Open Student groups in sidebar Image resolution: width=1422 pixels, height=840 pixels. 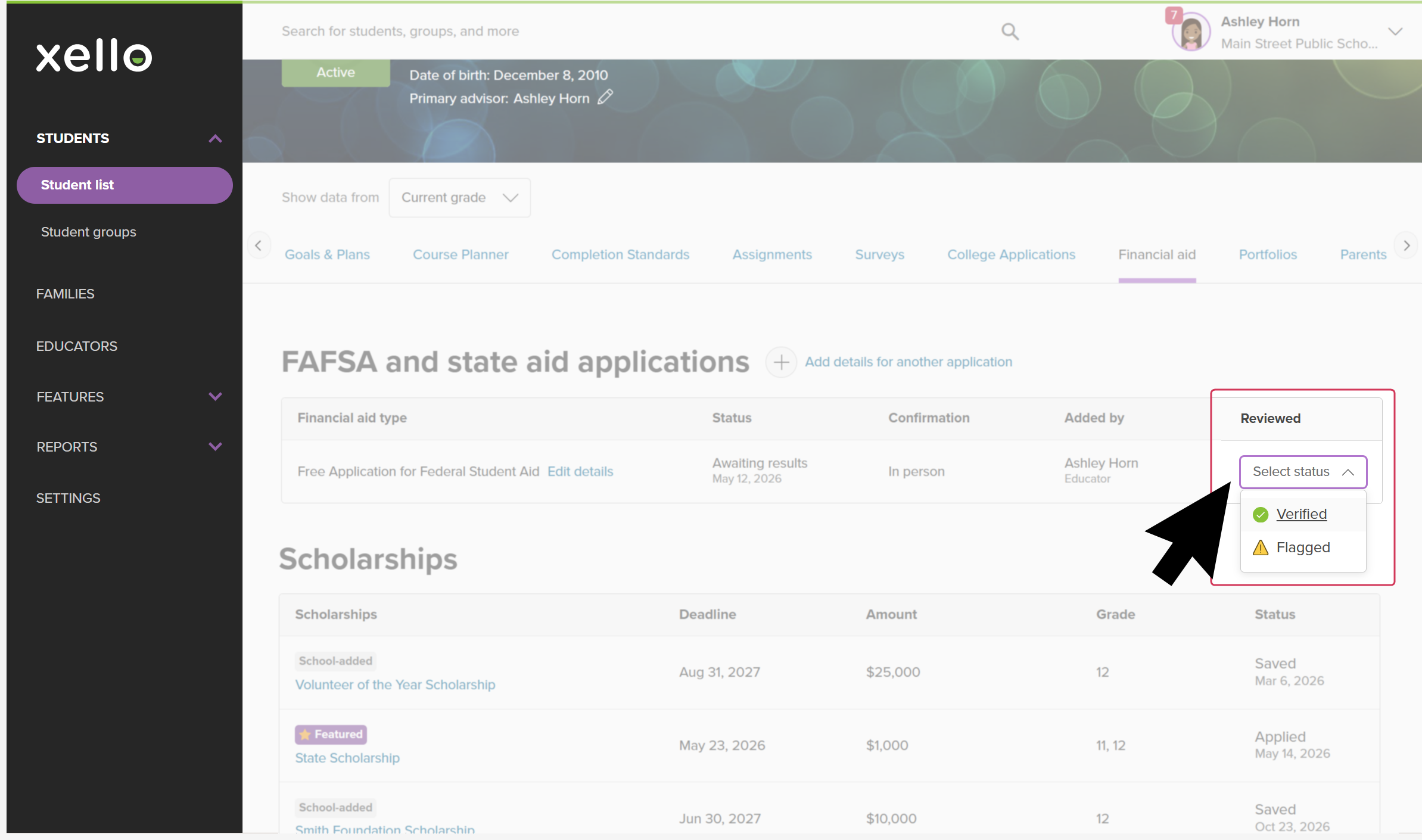coord(89,232)
